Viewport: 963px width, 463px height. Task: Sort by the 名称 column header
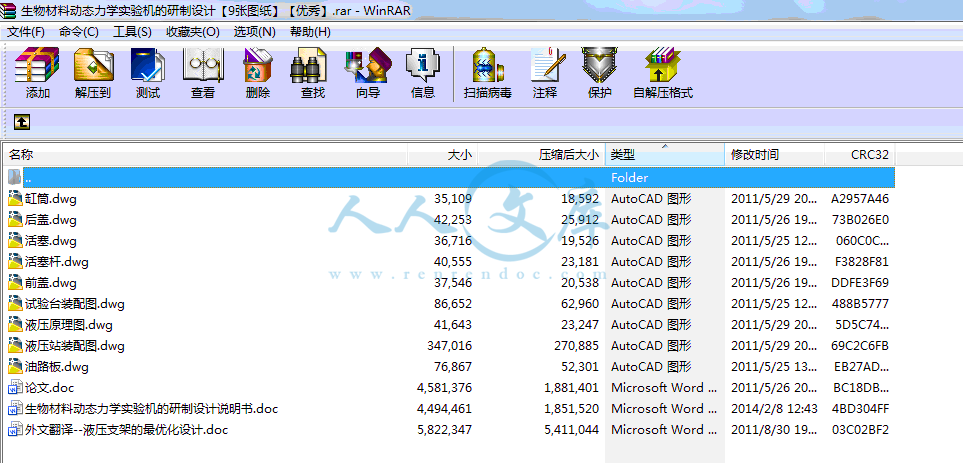point(205,155)
